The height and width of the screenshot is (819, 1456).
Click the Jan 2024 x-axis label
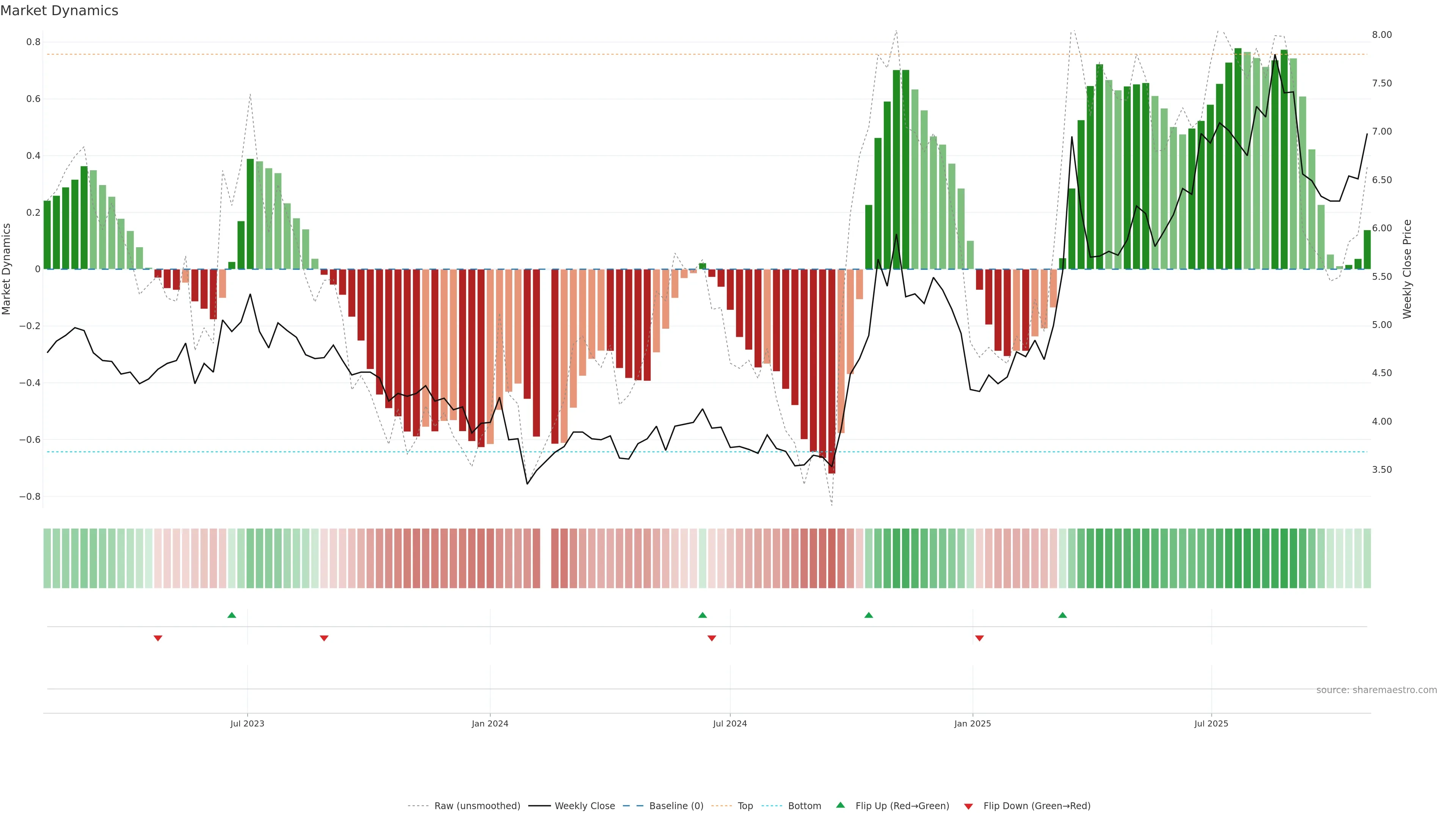tap(490, 723)
